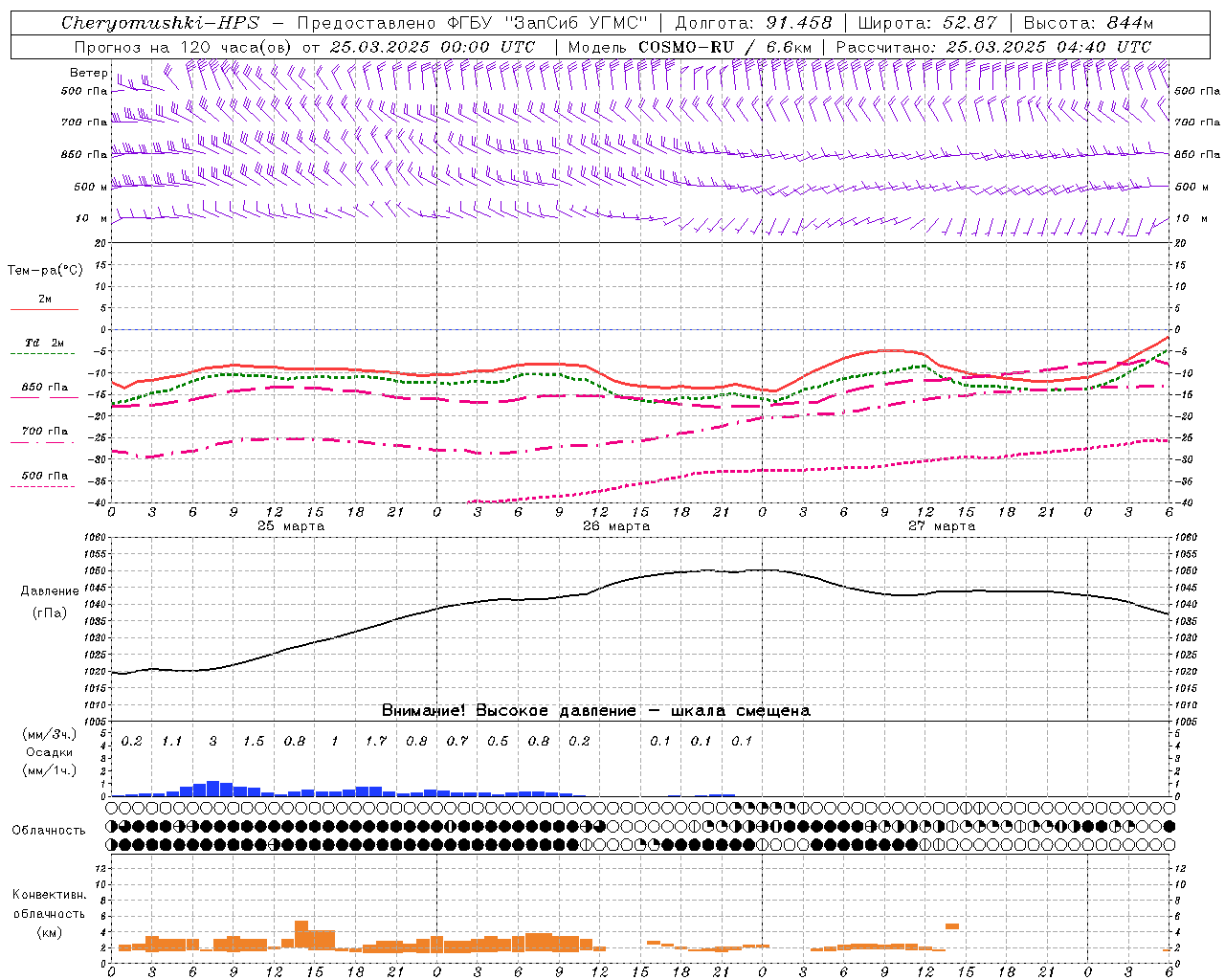Click the tallest blue precipitation bar
The width and height of the screenshot is (1225, 980).
[213, 789]
